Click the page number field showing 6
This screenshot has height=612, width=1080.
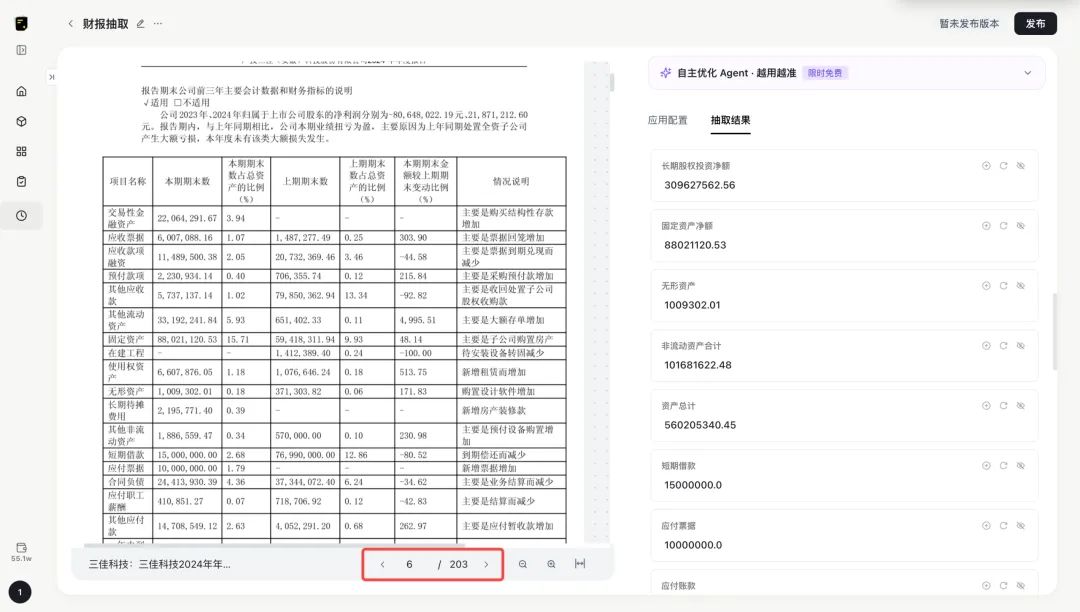point(409,564)
